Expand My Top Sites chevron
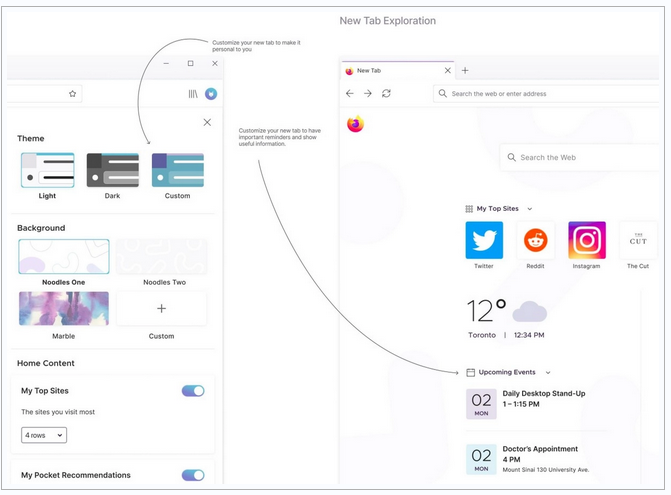Screen dimensions: 671x495 pyautogui.click(x=529, y=209)
